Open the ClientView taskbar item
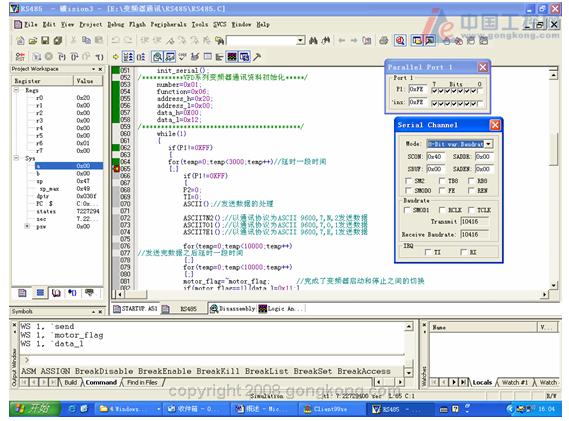Image resolution: width=569 pixels, height=421 pixels. click(x=330, y=409)
